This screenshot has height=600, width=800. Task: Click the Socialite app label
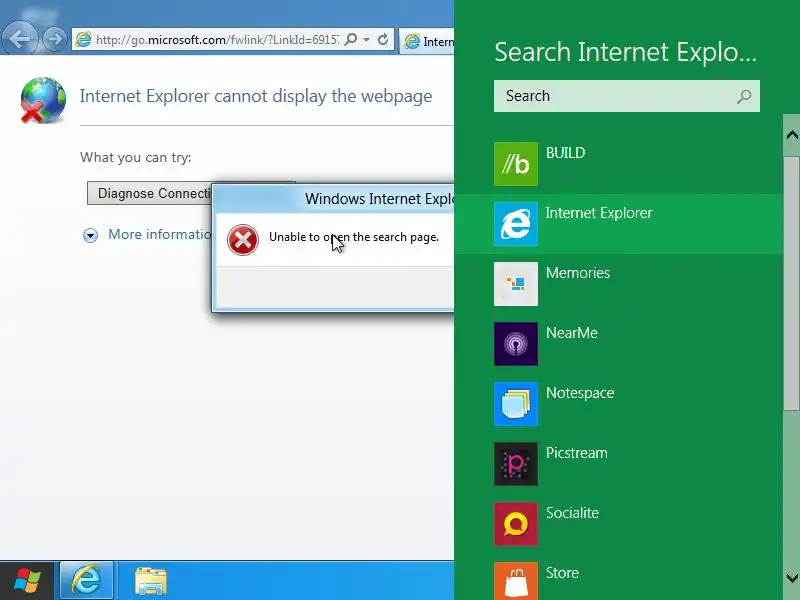pyautogui.click(x=572, y=513)
